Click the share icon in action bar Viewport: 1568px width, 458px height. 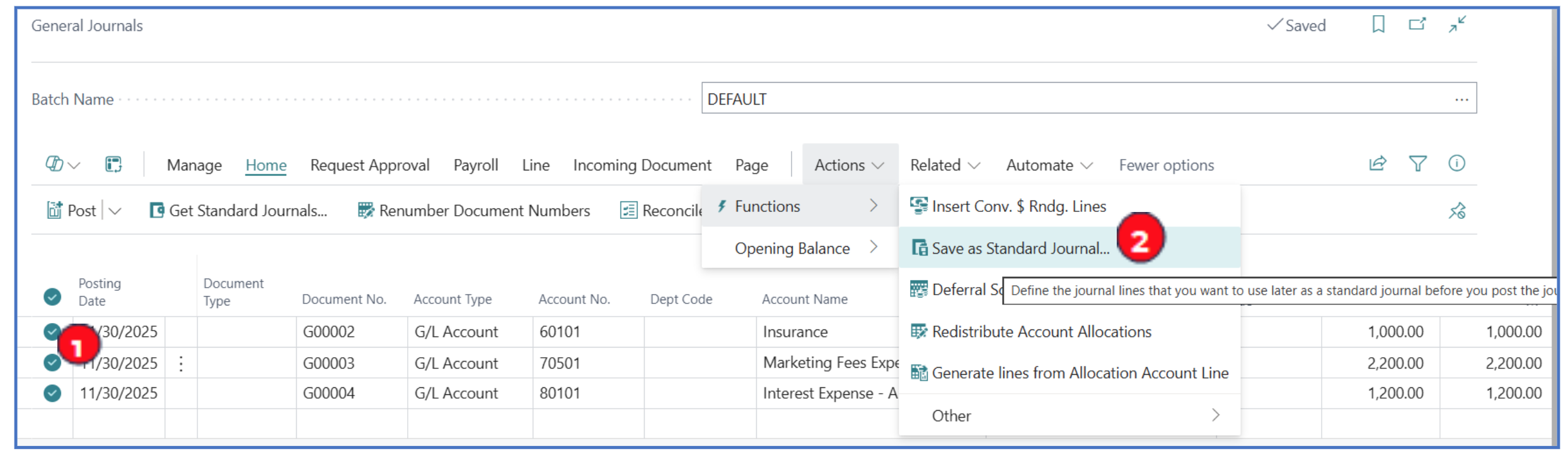click(1378, 164)
